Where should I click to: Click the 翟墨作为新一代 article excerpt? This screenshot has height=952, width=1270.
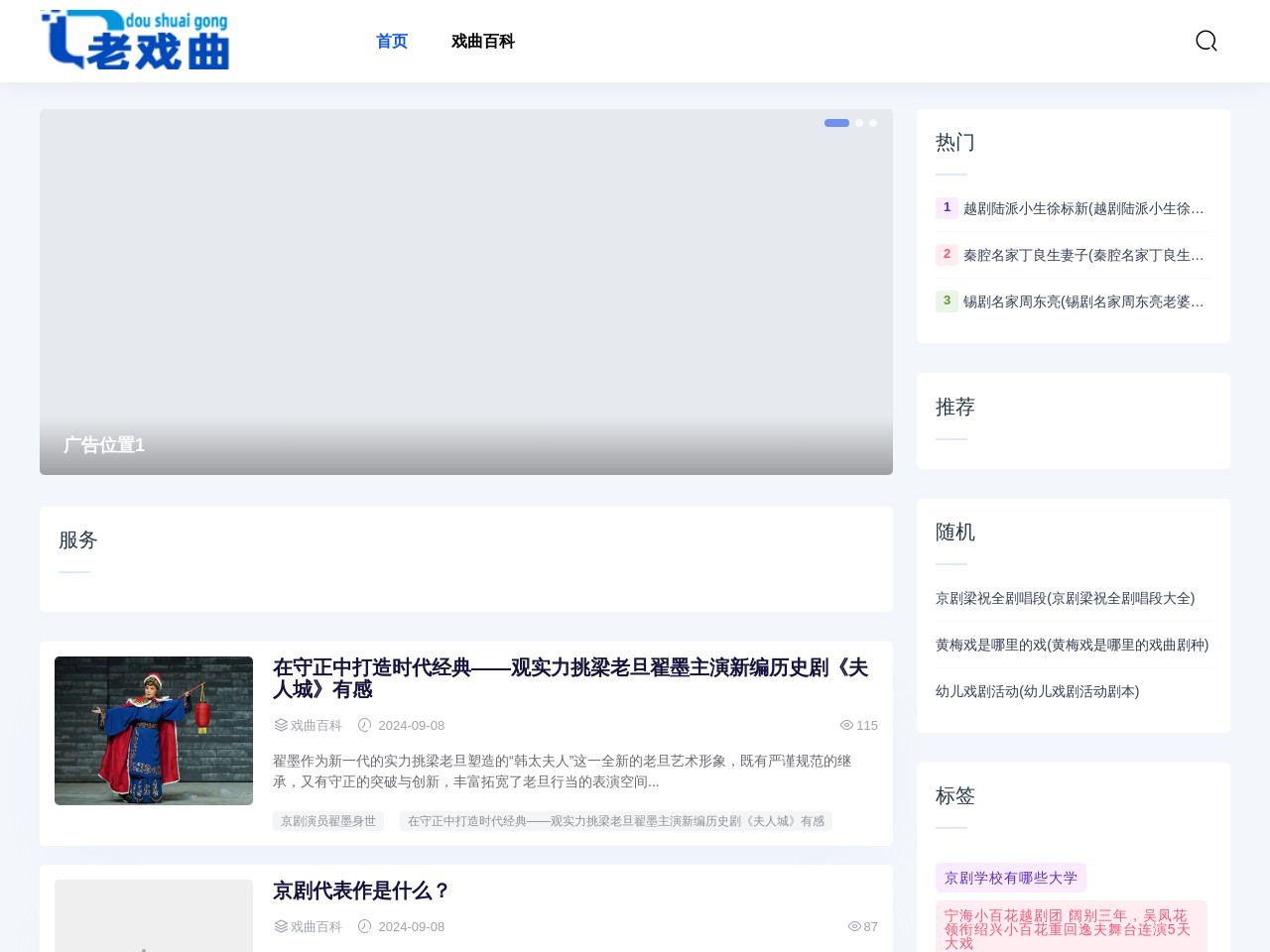[564, 772]
